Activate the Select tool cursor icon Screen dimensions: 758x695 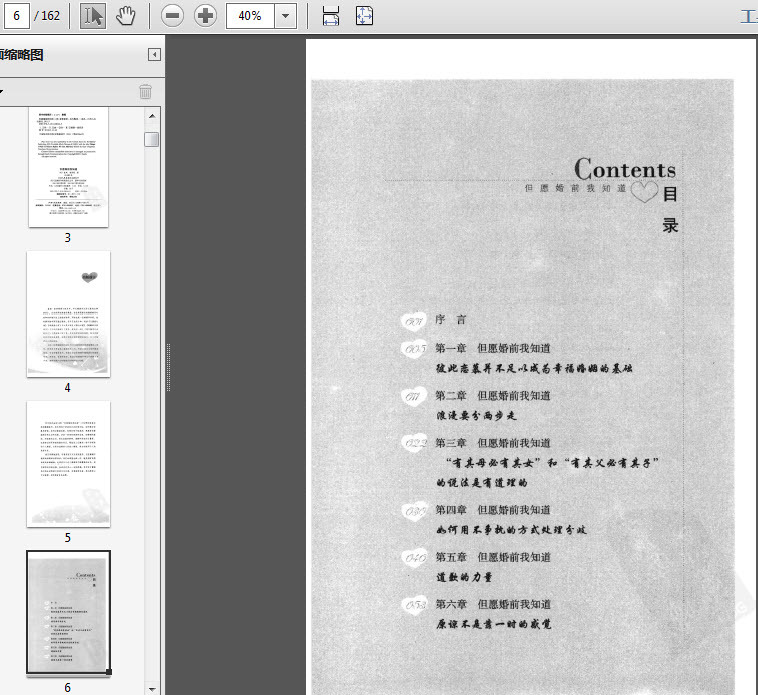tap(93, 16)
